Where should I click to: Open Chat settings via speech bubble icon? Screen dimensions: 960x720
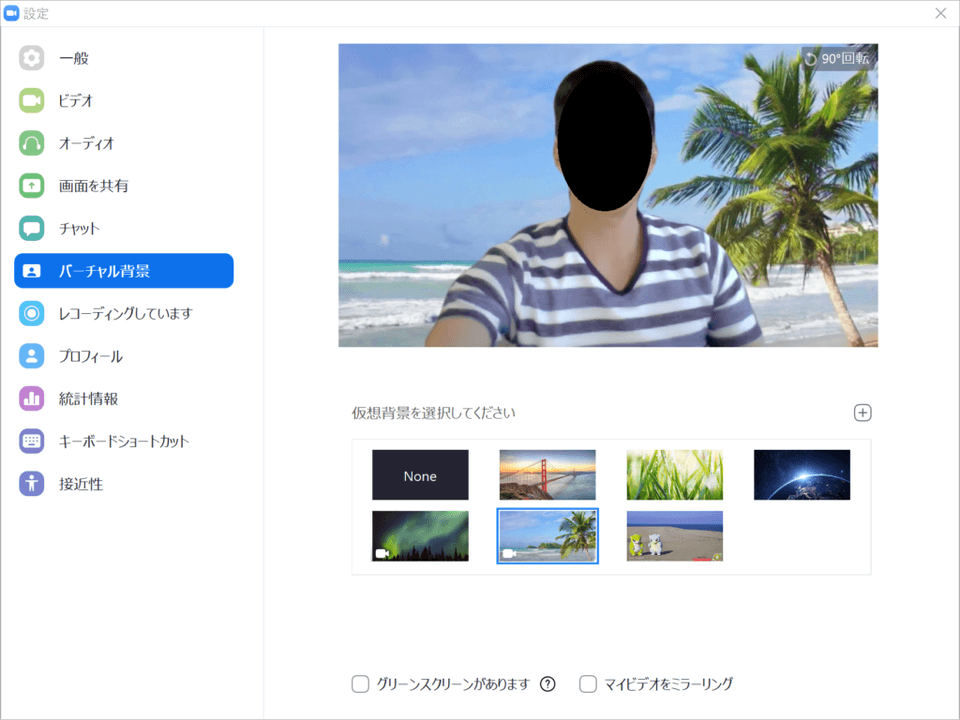click(x=32, y=228)
